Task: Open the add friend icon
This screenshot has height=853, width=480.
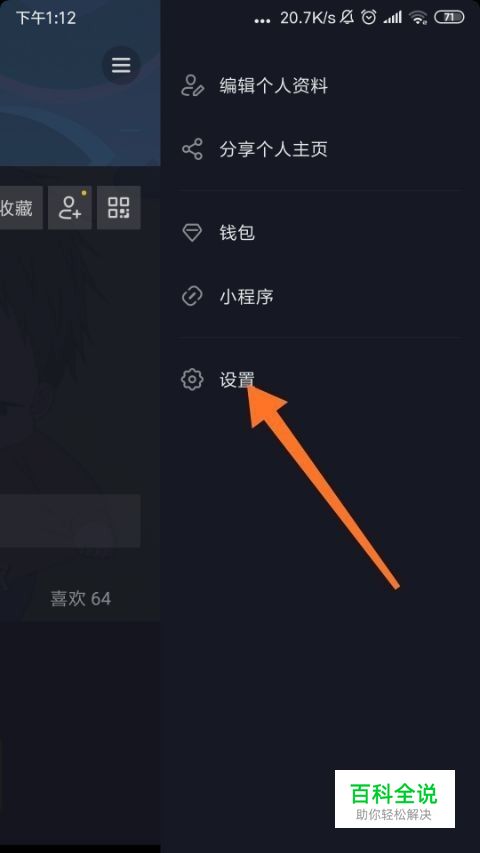Action: coord(70,207)
